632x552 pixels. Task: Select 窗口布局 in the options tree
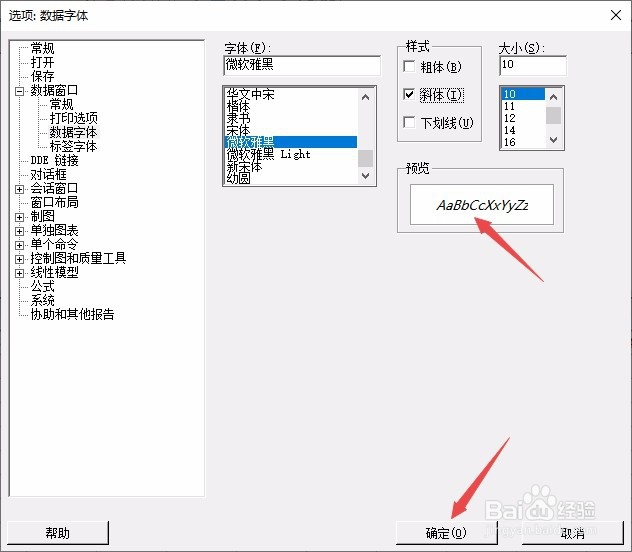[54, 202]
